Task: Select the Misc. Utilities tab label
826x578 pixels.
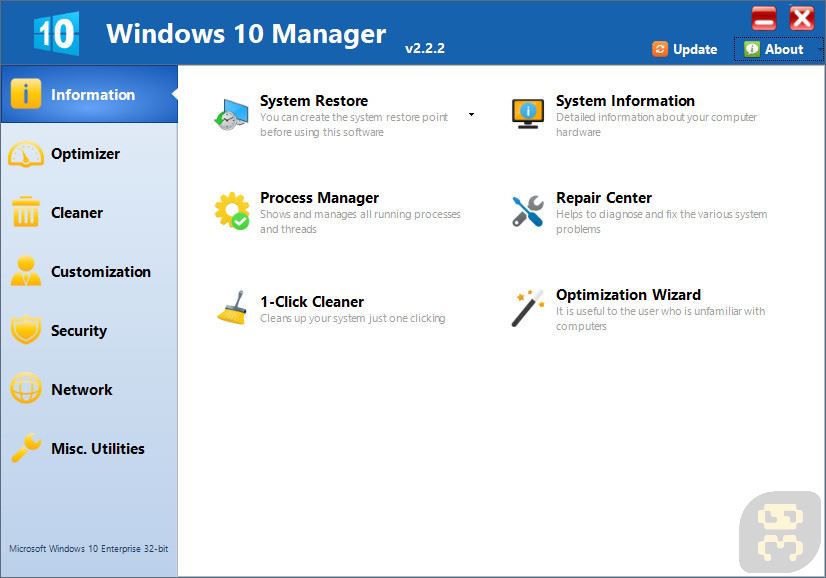Action: (x=98, y=449)
